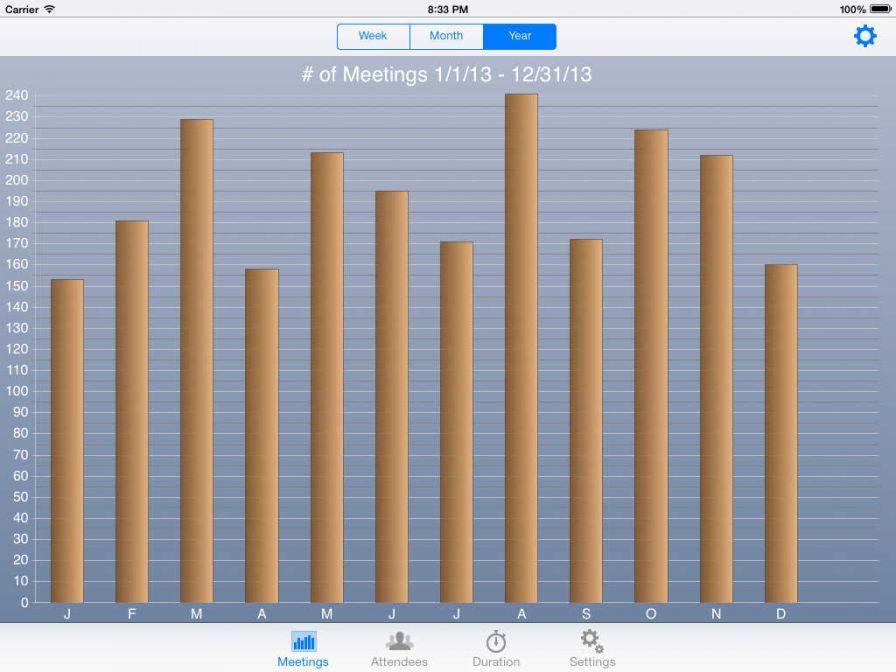Tap the battery indicator in the status bar
The image size is (896, 672).
point(878,8)
